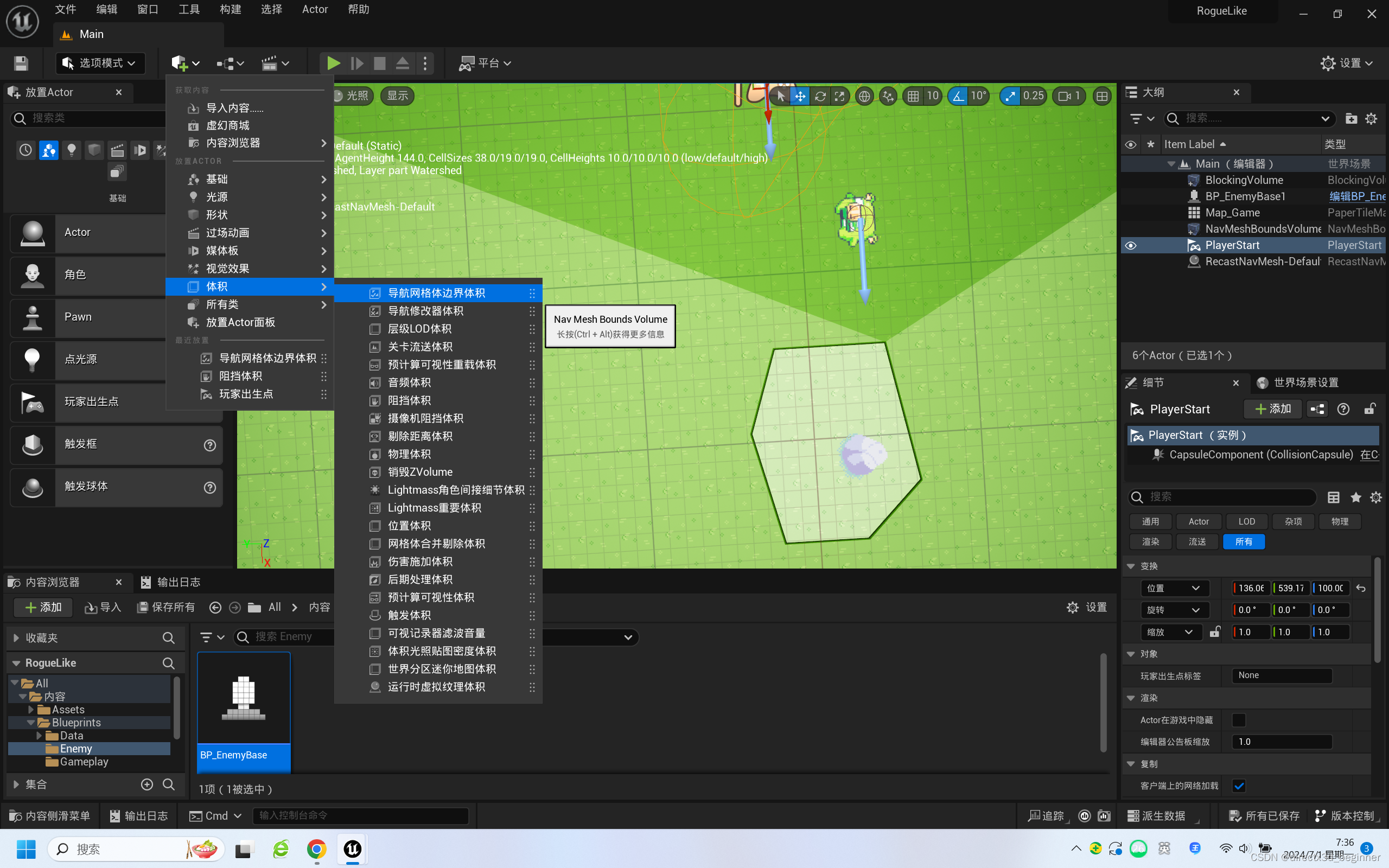Select 导航修改器体积 from volume submenu
1389x868 pixels.
point(438,310)
